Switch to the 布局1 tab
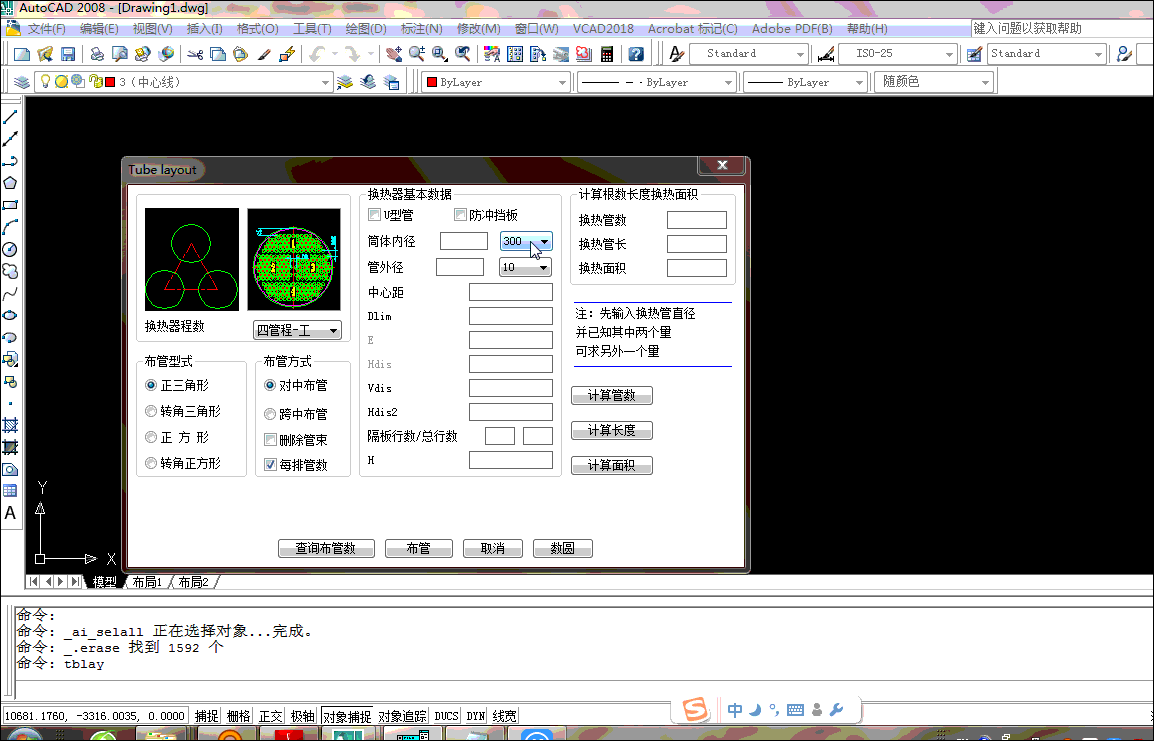This screenshot has width=1154, height=741. 147,582
